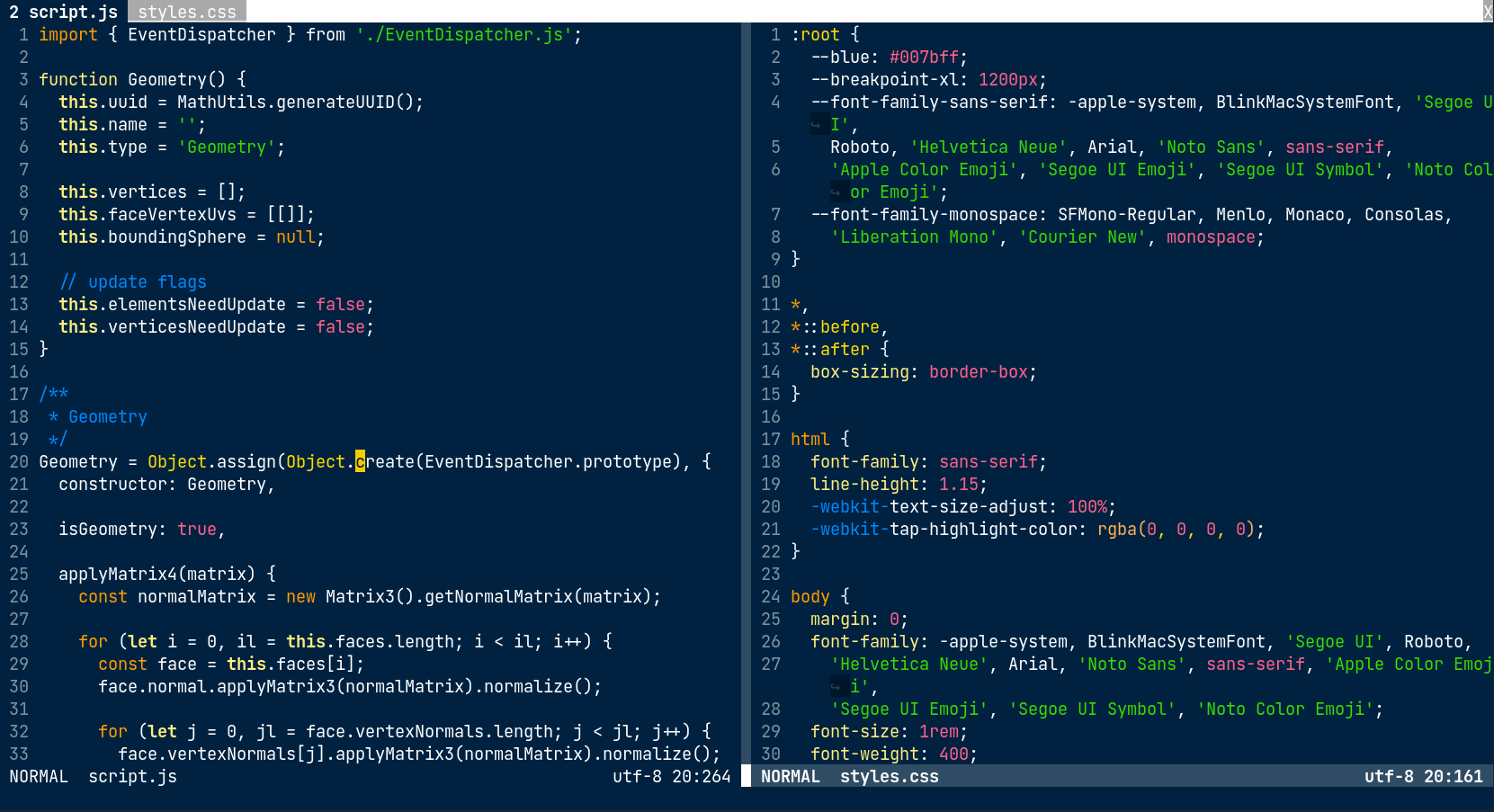
Task: Click line number 20 in script.js
Action: pos(19,461)
